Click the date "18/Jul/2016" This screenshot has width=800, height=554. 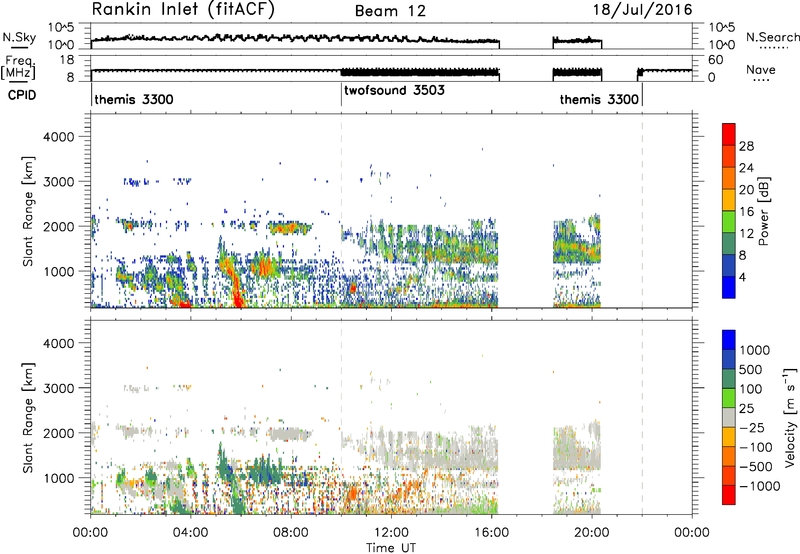click(x=642, y=10)
